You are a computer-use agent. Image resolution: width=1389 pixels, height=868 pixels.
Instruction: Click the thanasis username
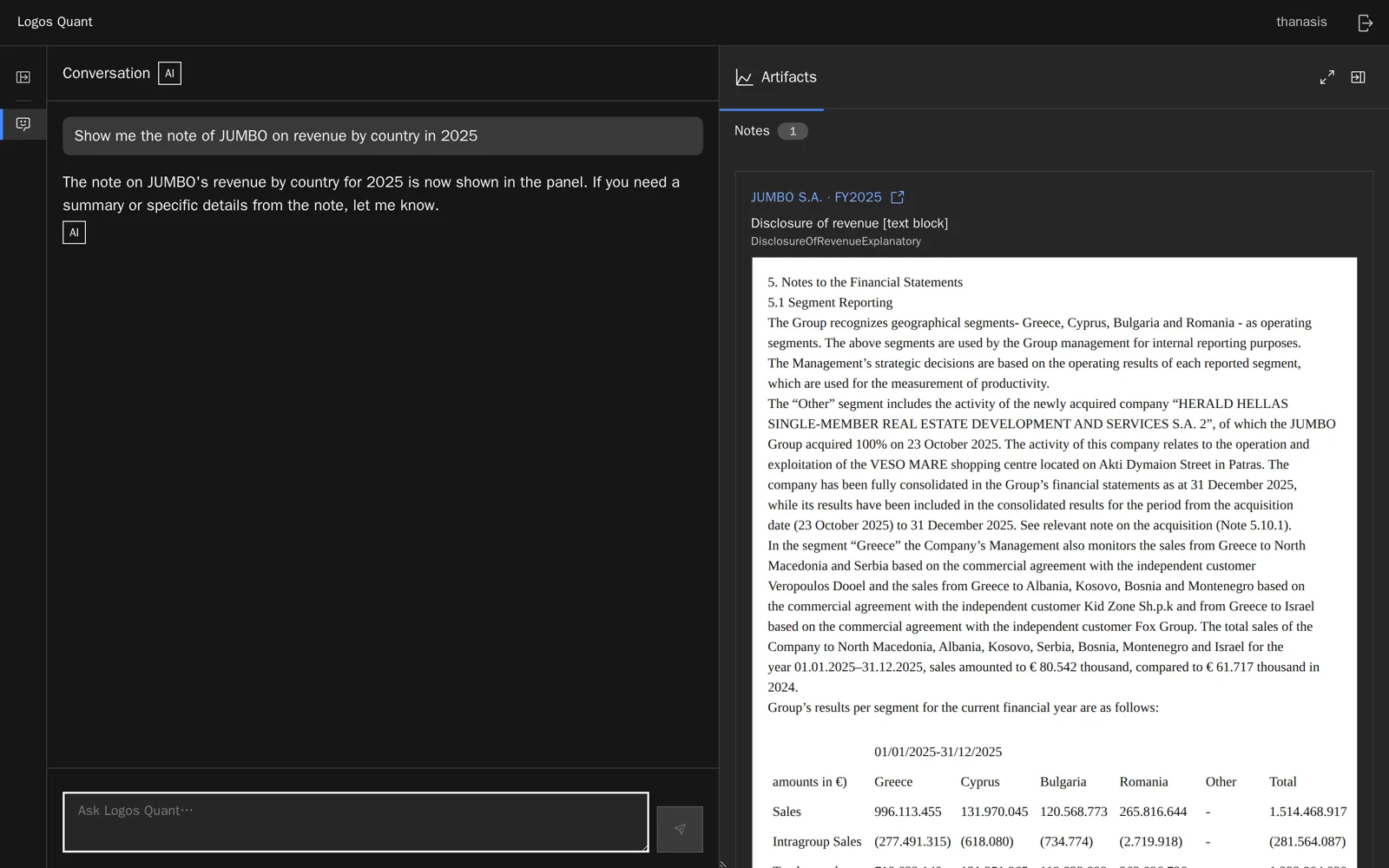[x=1301, y=22]
